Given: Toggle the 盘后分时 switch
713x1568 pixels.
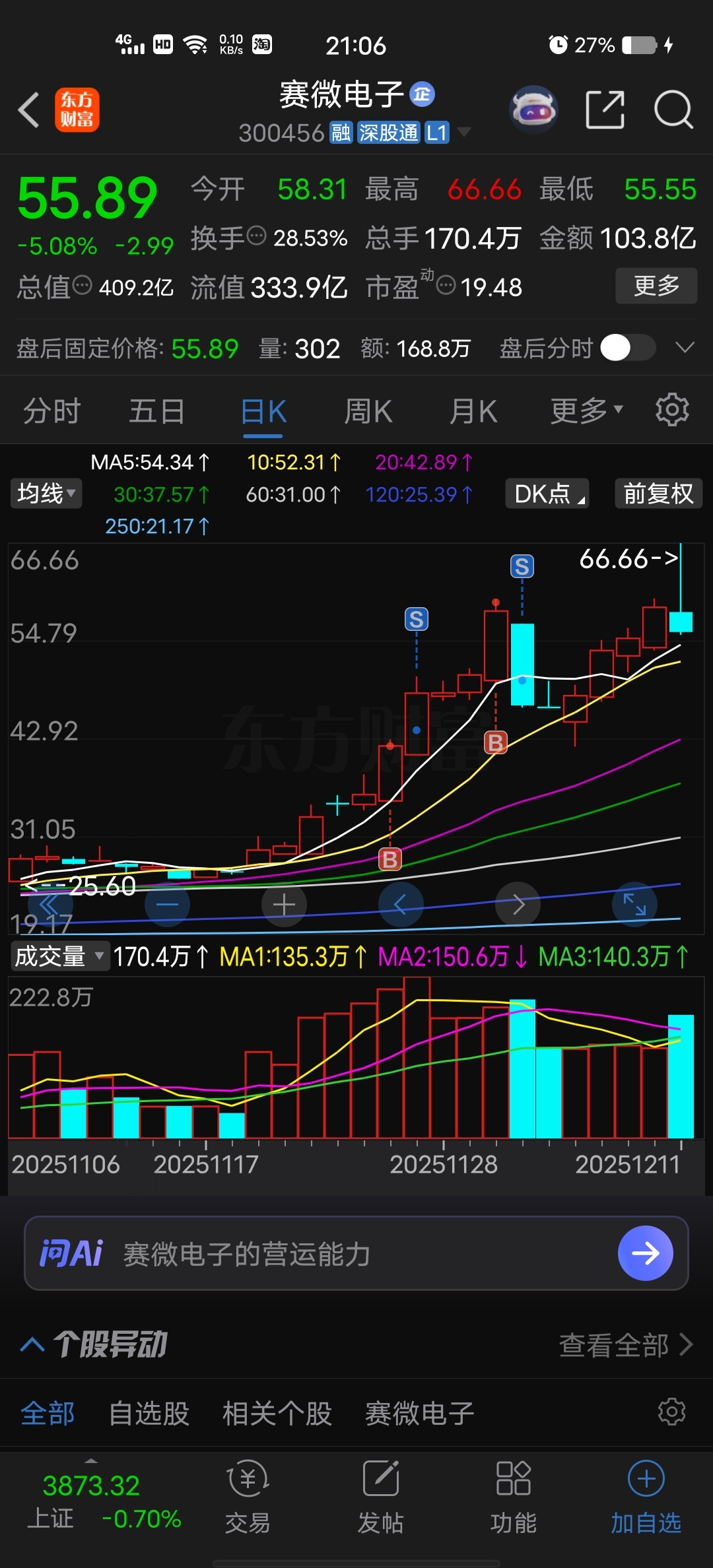Looking at the screenshot, I should [628, 348].
